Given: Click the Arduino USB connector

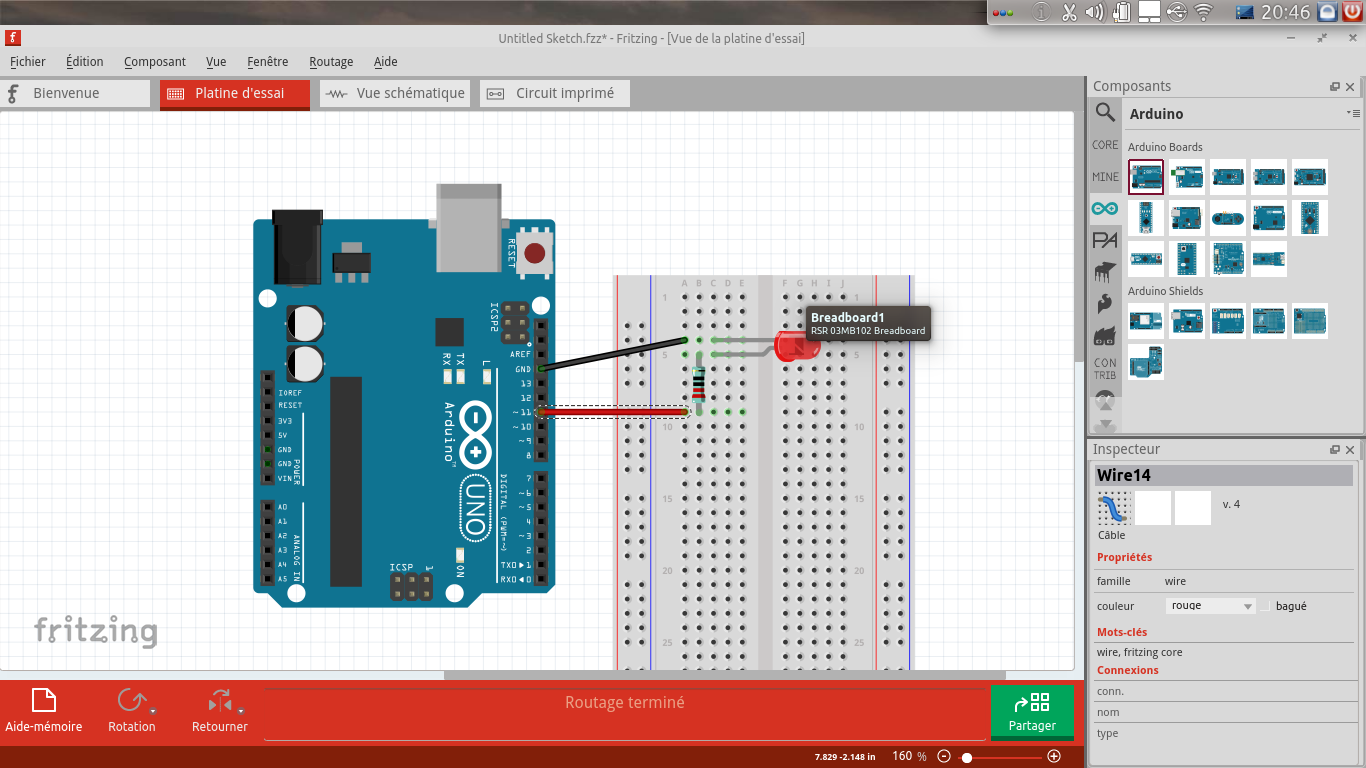Looking at the screenshot, I should tap(468, 228).
